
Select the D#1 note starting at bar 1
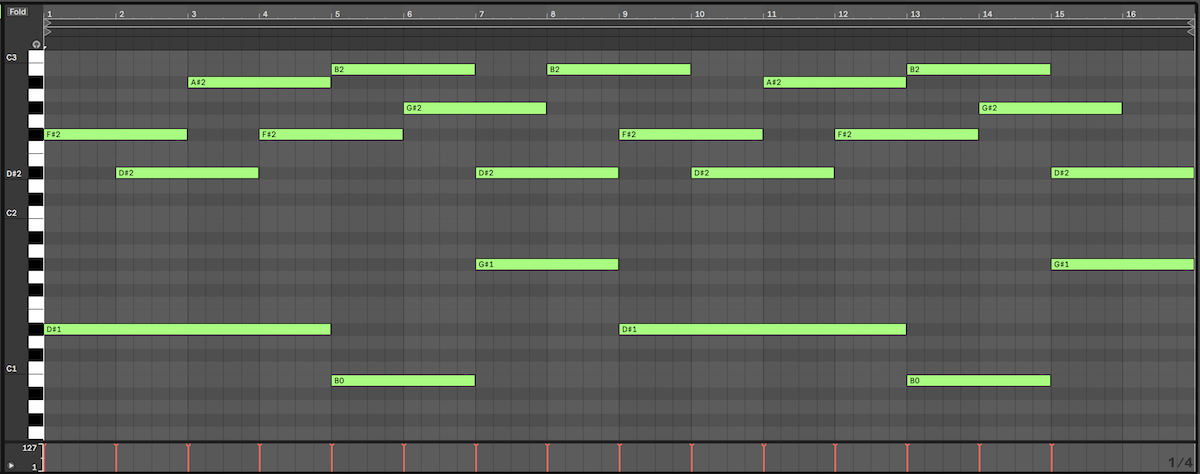(188, 329)
